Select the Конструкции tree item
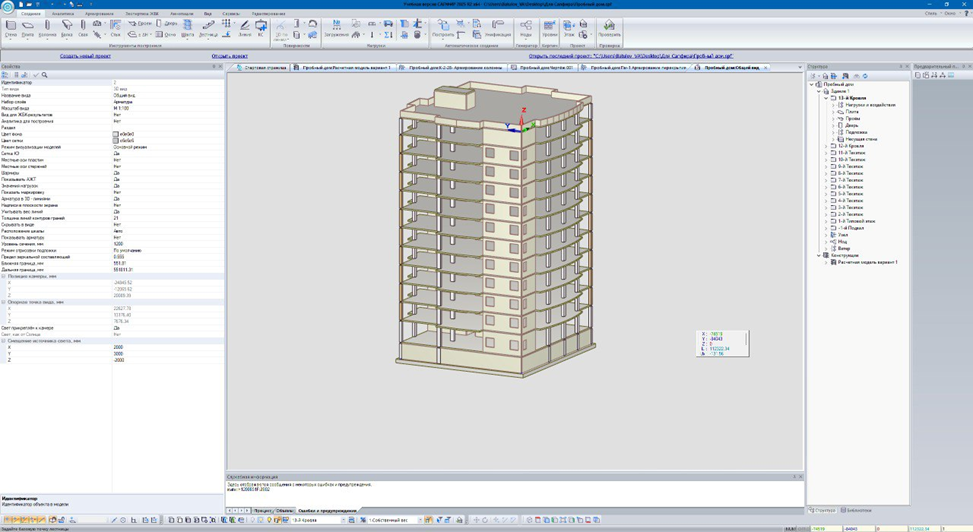This screenshot has width=973, height=532. [845, 255]
